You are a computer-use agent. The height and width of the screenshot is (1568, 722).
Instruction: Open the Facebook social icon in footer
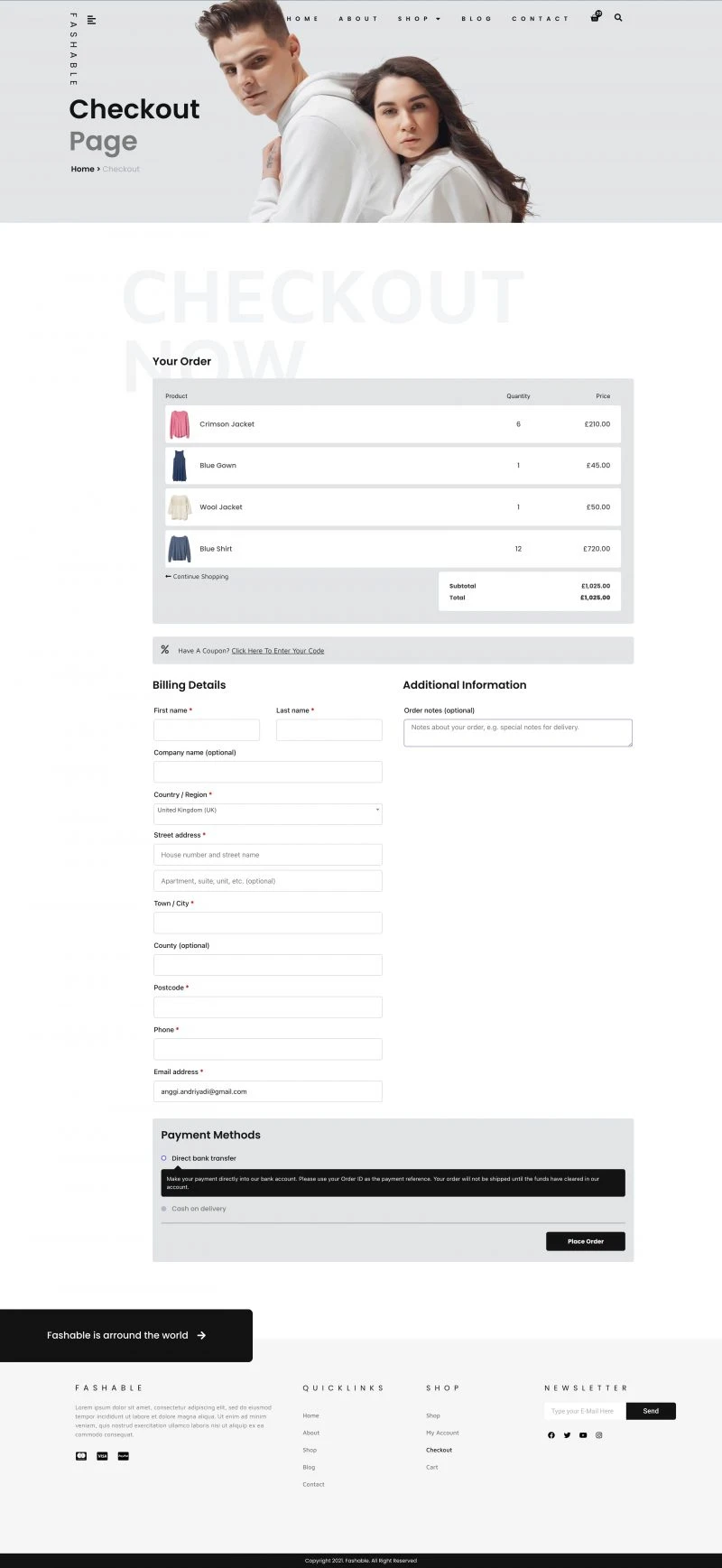tap(551, 1435)
